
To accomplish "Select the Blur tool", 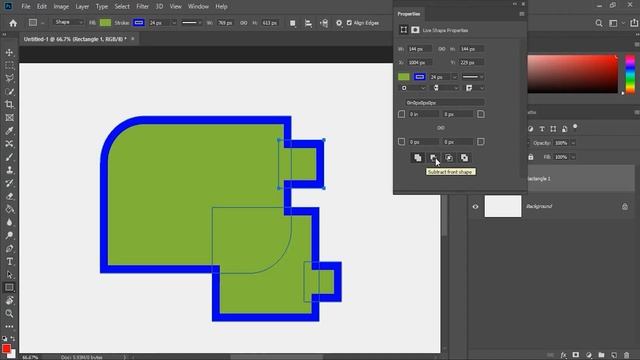I will pos(9,222).
